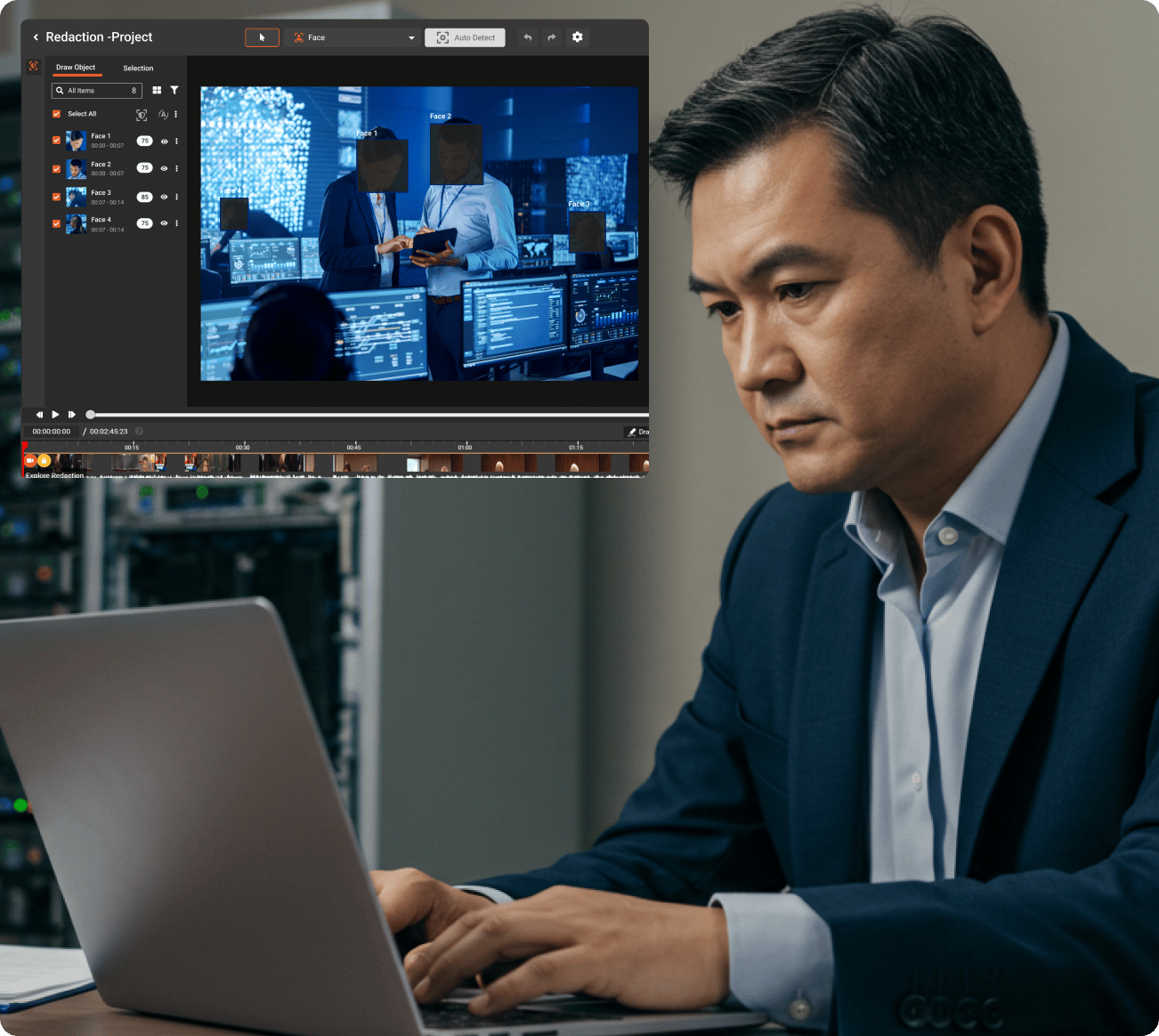This screenshot has width=1159, height=1036.
Task: Open the settings gear
Action: pos(578,37)
